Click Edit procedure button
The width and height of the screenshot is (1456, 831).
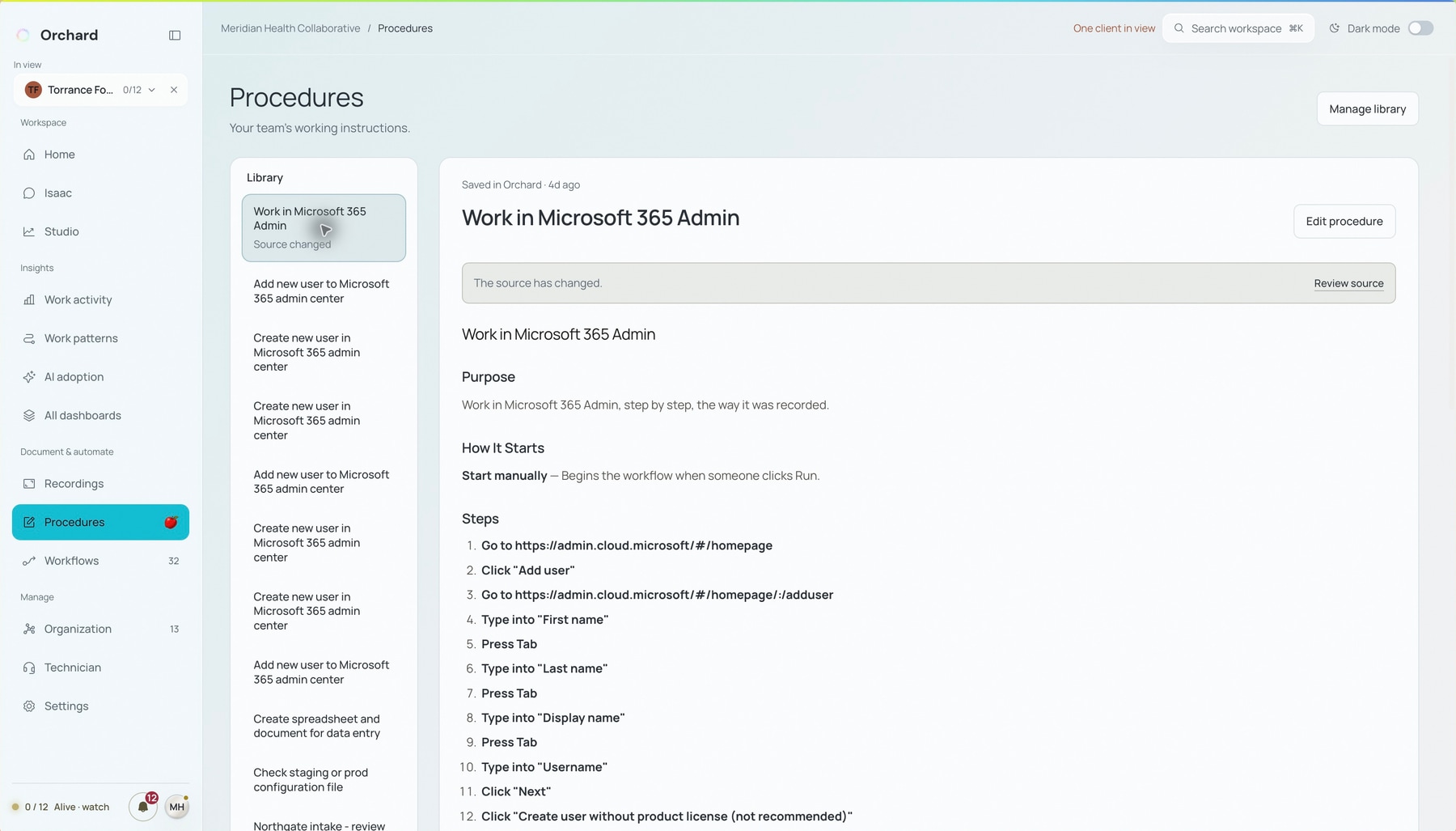1344,222
